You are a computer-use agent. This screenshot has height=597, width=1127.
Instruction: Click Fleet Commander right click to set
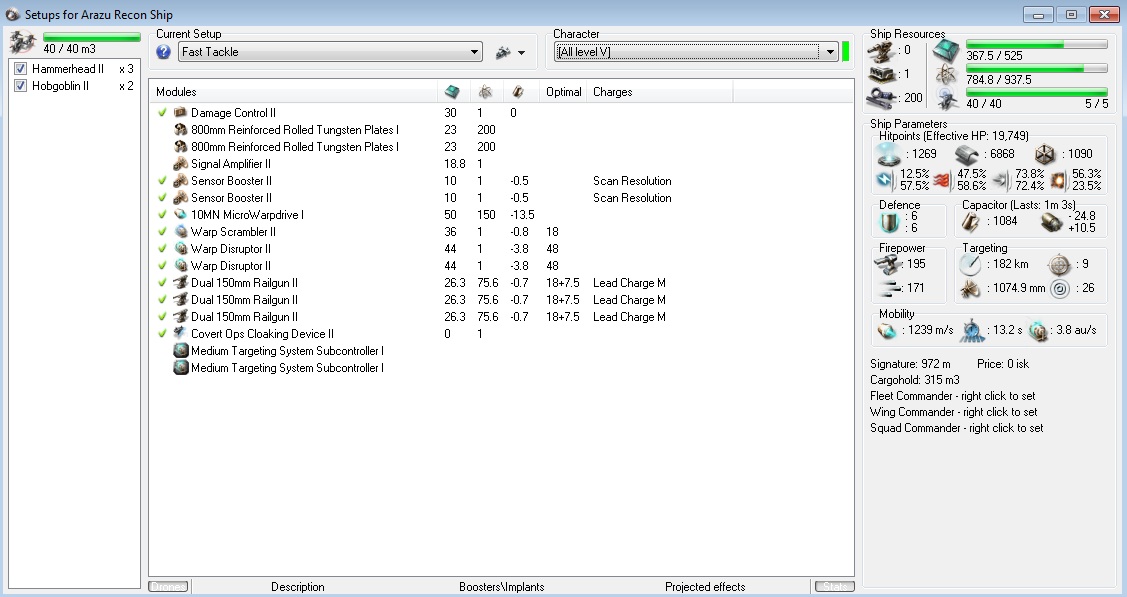point(952,396)
